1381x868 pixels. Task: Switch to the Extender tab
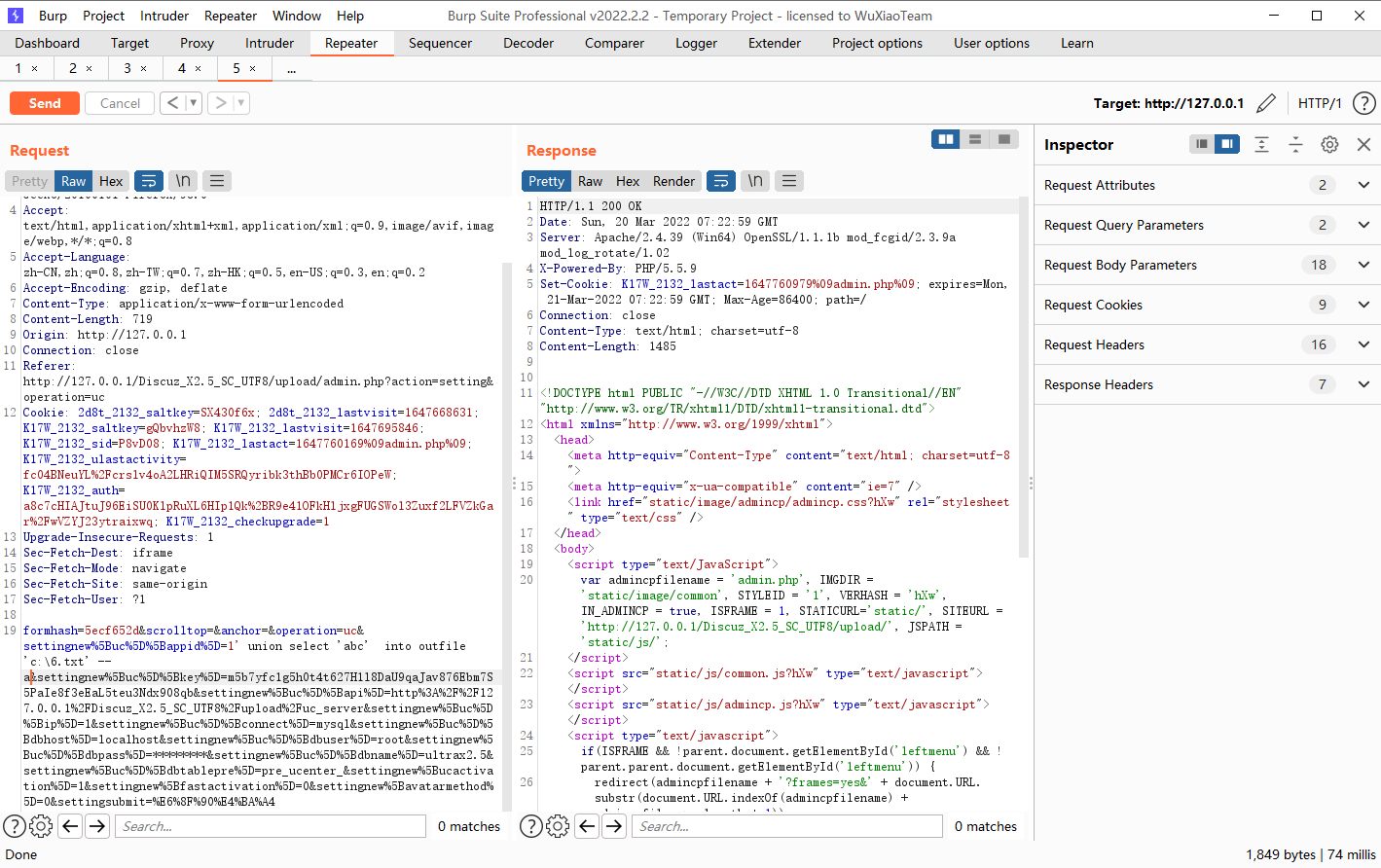pos(775,43)
